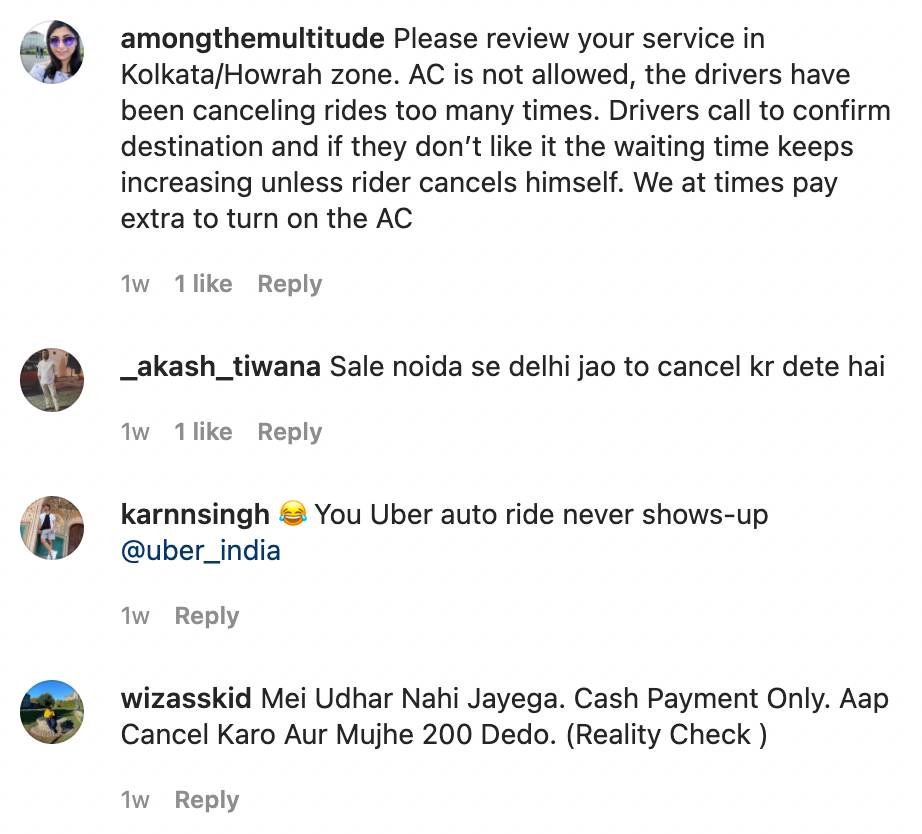Reply to amongthemultitude's comment
The width and height of the screenshot is (922, 834).
point(289,284)
